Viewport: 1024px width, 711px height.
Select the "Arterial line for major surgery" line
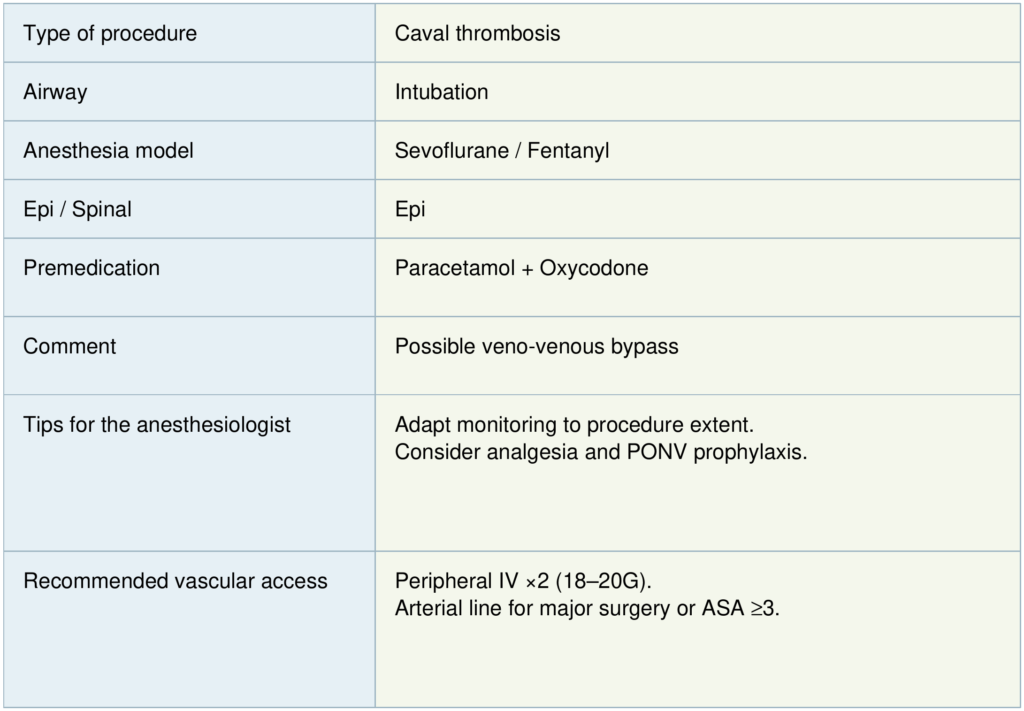coord(586,608)
